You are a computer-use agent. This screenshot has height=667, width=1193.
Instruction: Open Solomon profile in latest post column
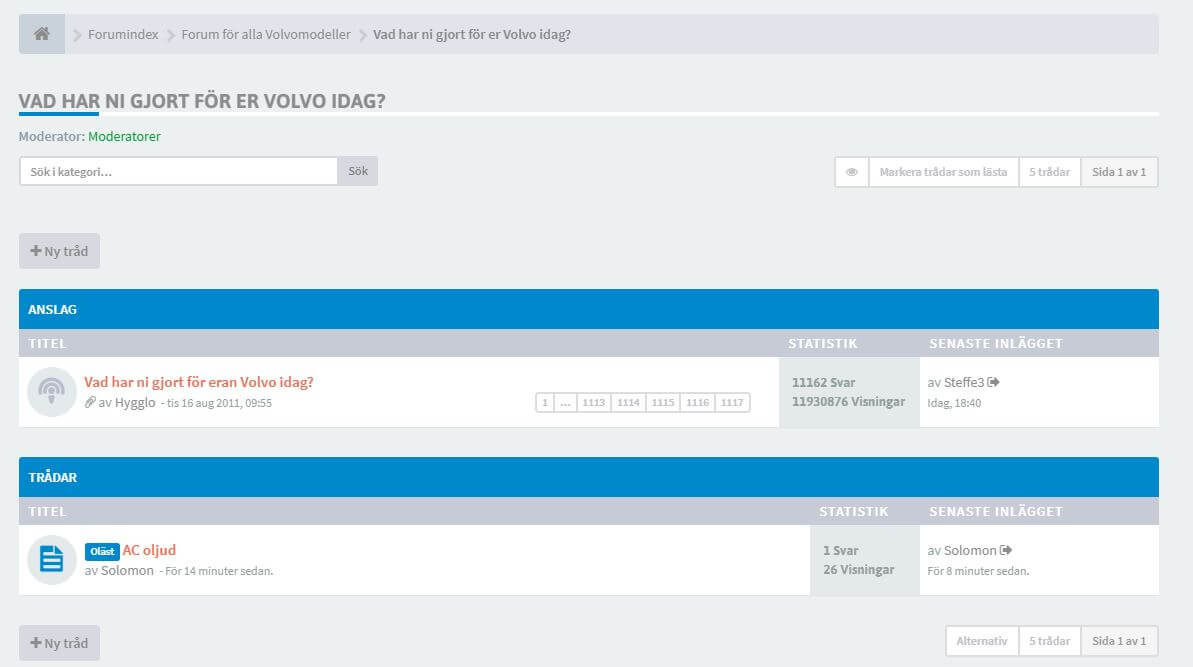pyautogui.click(x=970, y=550)
